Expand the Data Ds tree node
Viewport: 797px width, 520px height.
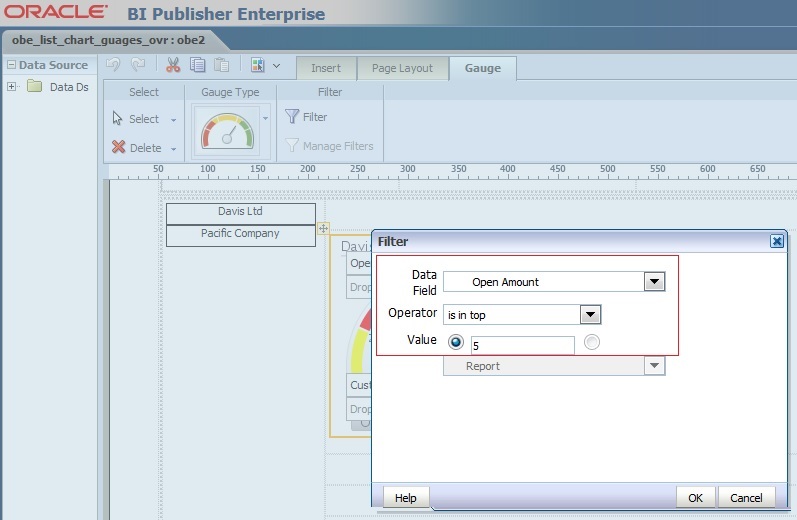click(x=11, y=86)
